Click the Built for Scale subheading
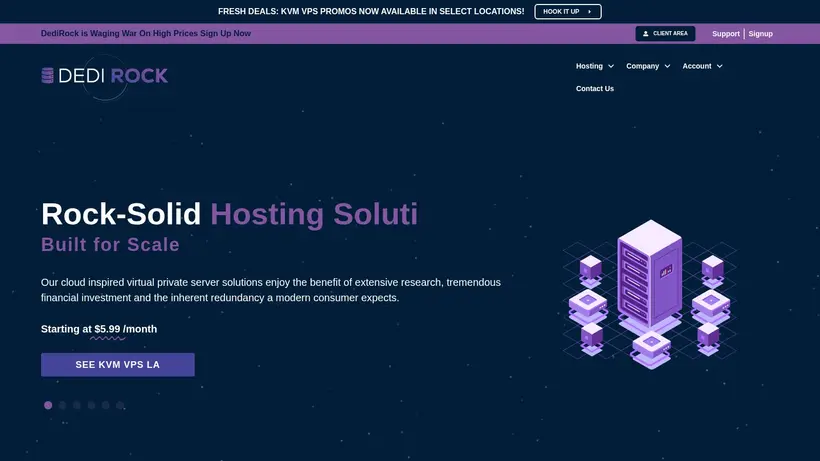Viewport: 820px width, 461px height. pos(110,245)
